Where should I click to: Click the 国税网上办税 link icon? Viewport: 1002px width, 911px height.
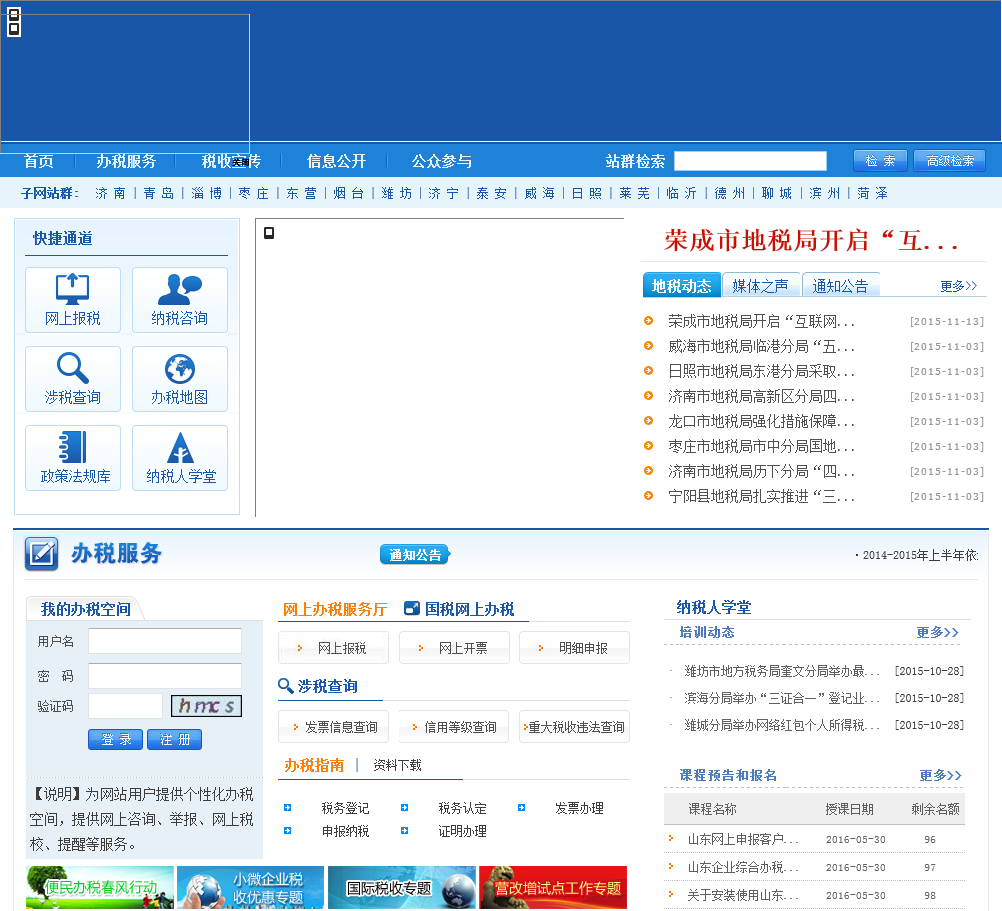[412, 609]
